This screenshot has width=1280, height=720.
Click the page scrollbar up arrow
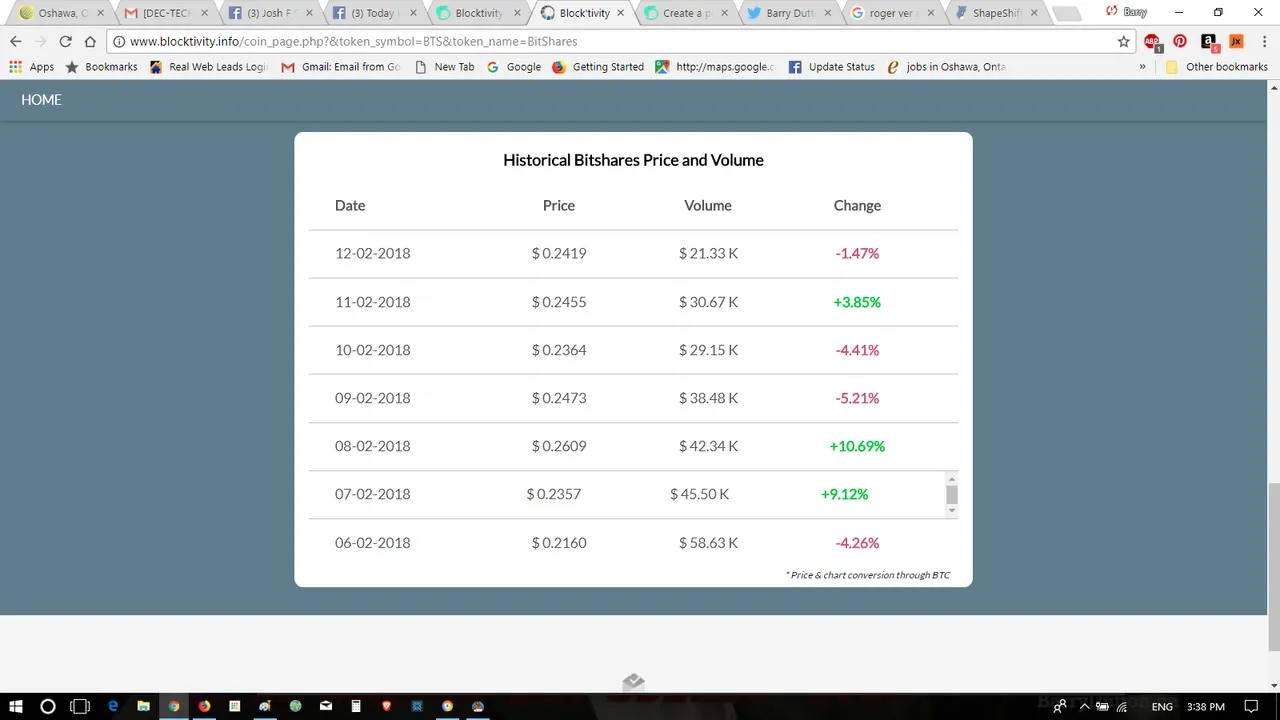click(1273, 89)
